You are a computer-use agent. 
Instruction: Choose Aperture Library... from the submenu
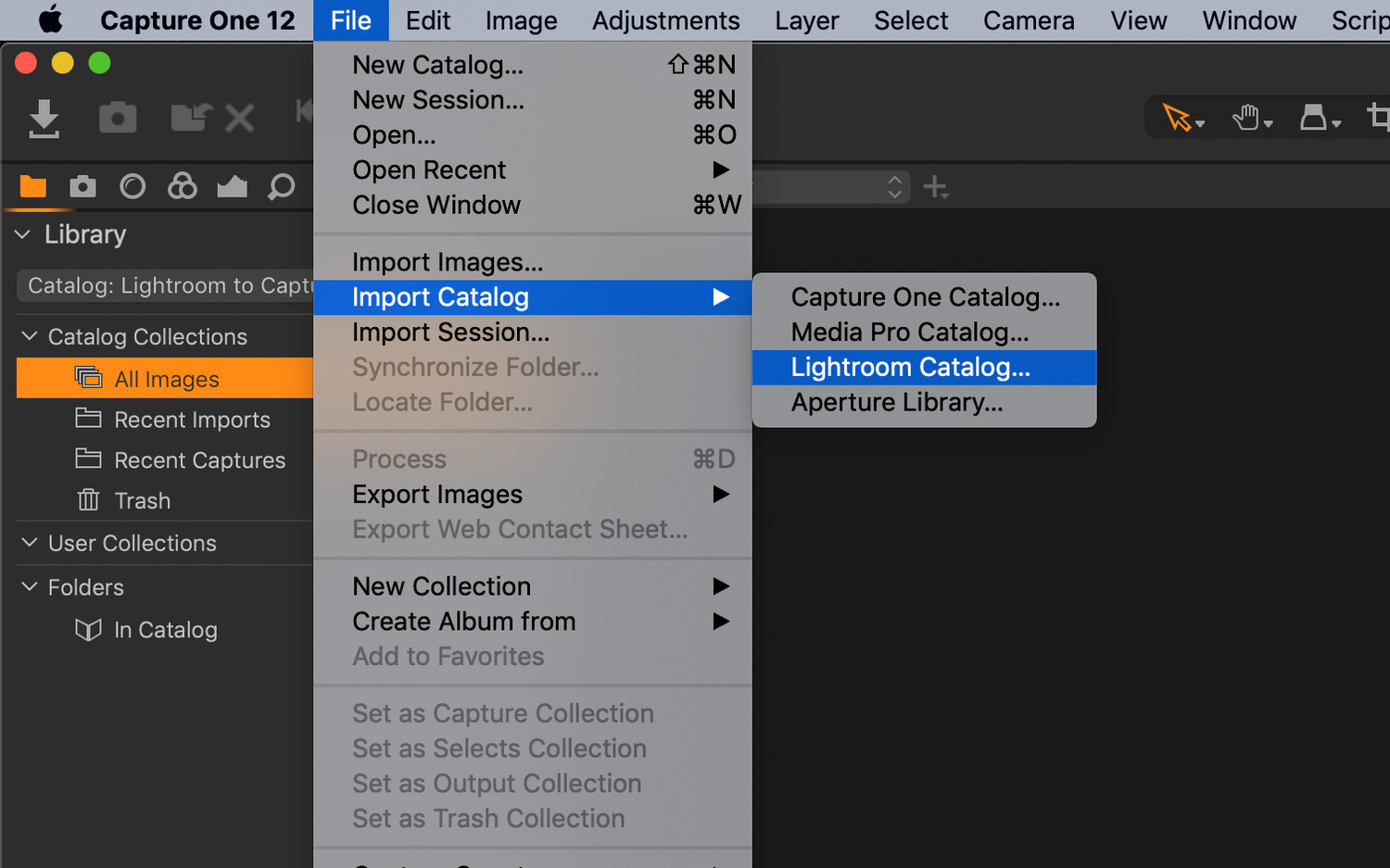point(924,402)
